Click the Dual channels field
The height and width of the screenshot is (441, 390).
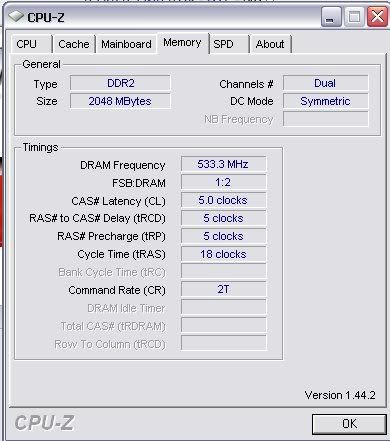click(x=326, y=83)
